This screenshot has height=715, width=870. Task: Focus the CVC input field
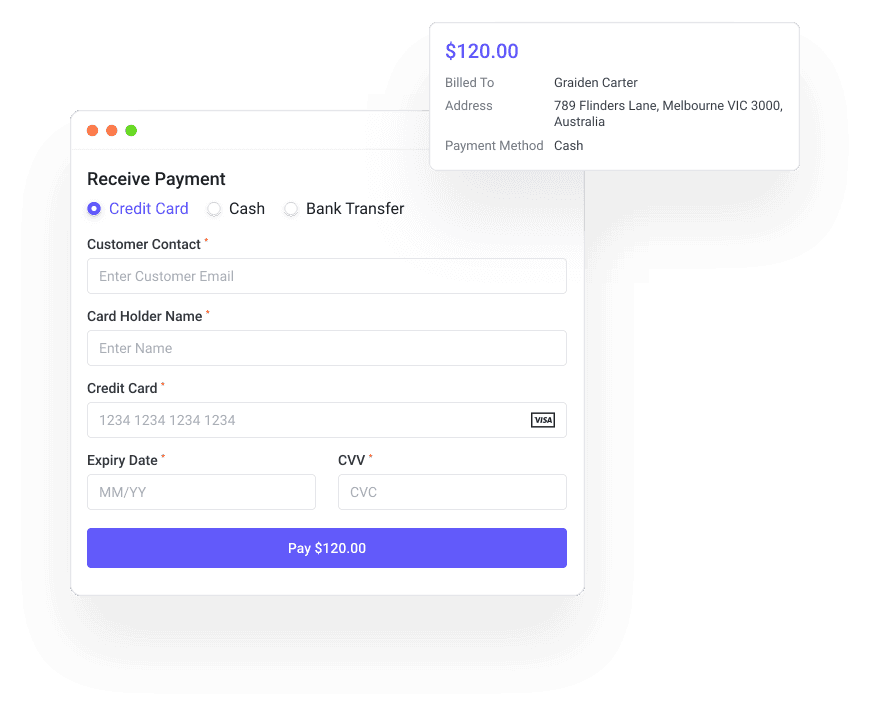pyautogui.click(x=452, y=492)
